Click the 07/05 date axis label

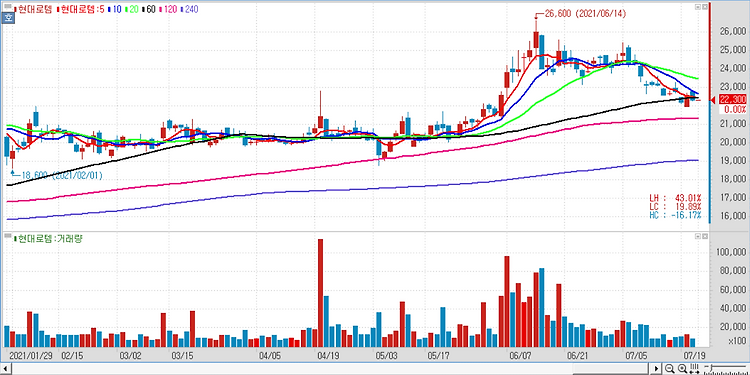pos(636,356)
